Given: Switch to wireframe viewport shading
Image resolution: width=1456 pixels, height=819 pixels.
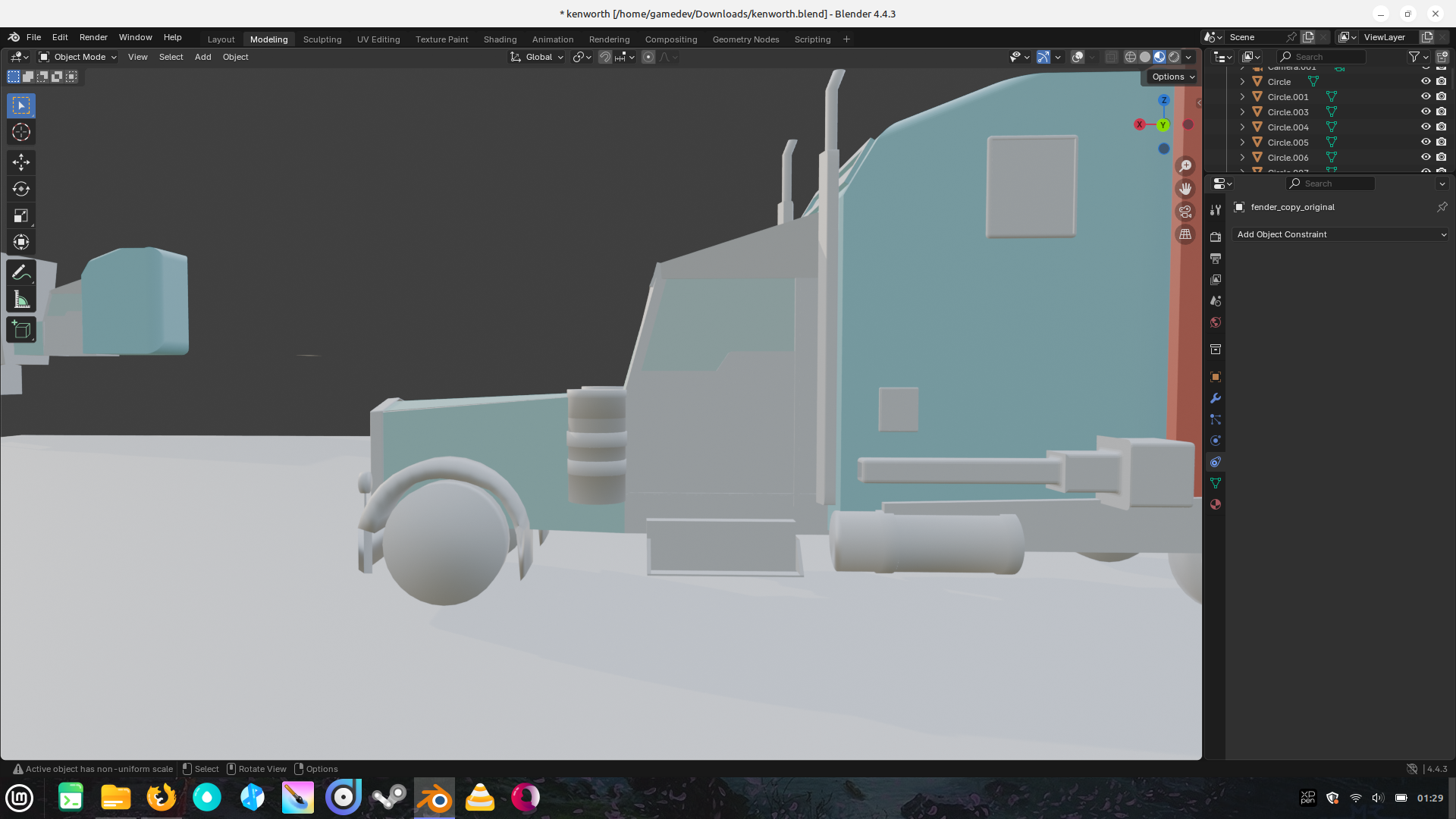Looking at the screenshot, I should tap(1131, 57).
